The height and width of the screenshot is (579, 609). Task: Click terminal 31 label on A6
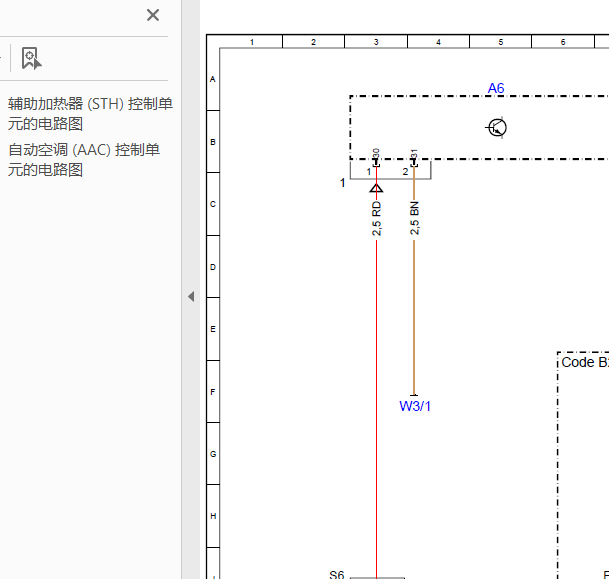click(414, 154)
